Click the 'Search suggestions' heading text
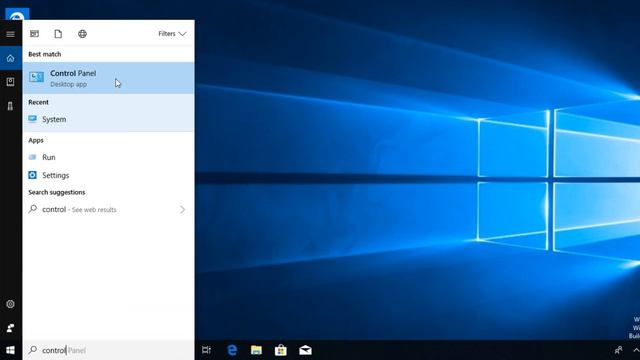 coord(57,192)
